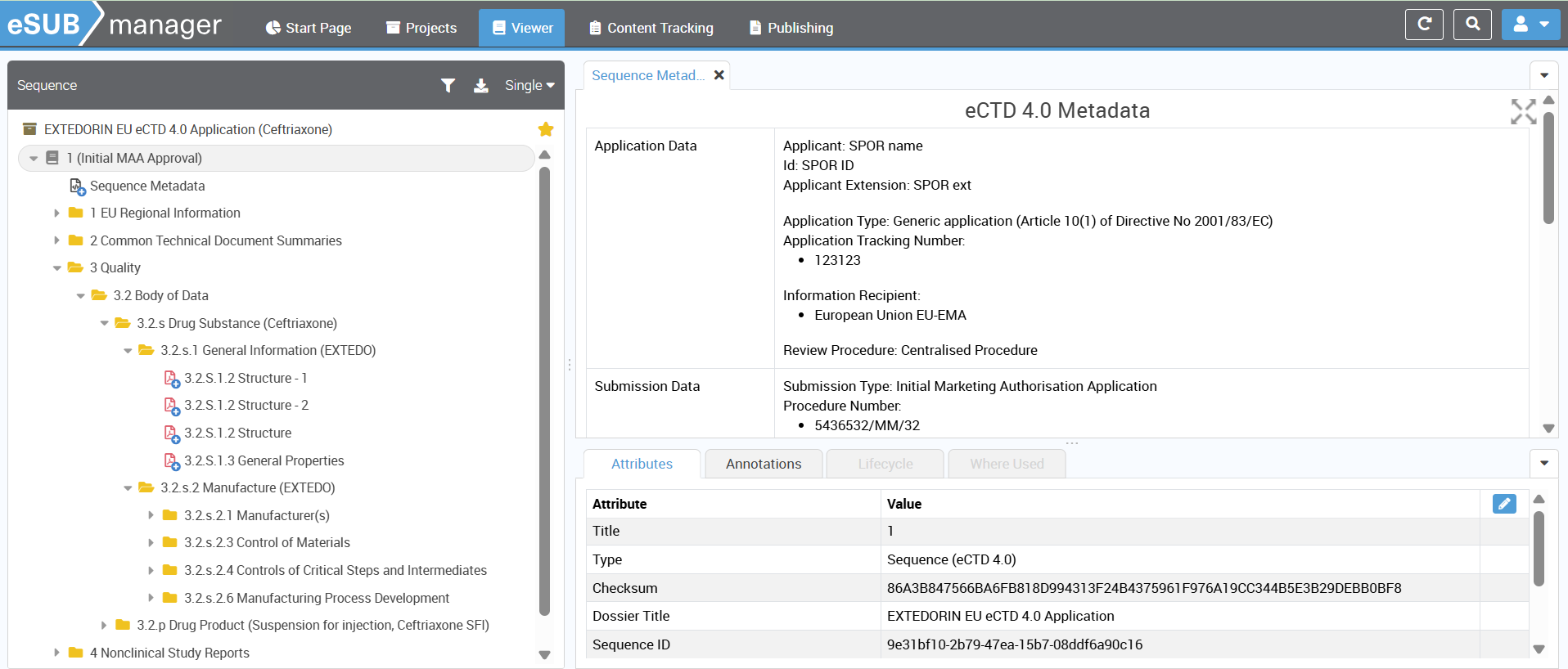Viewport: 1568px width, 669px height.
Task: Open the attributes panel dropdown arrow
Action: tap(1544, 463)
